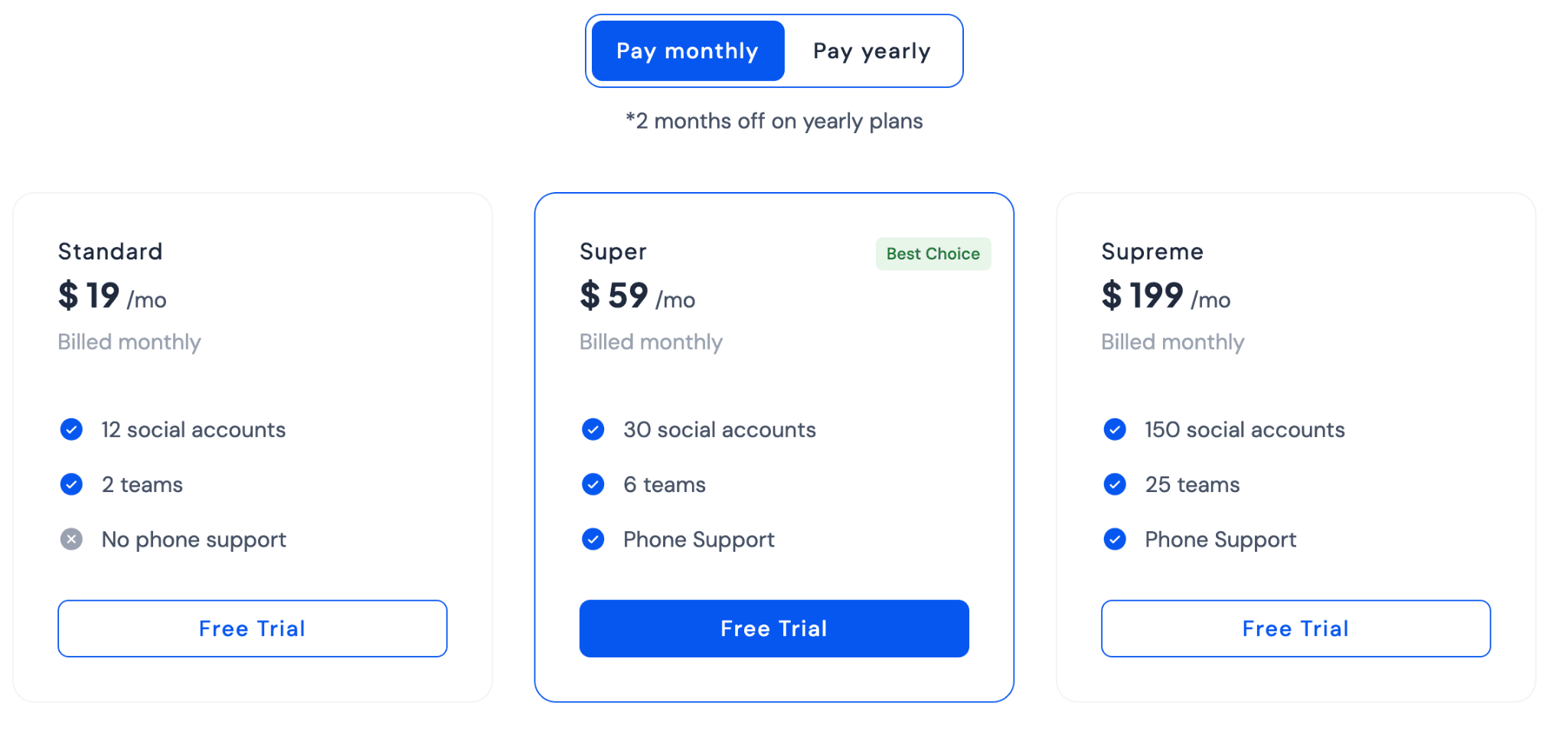Click the checkmark beside Phone Support on Supreme

[x=1115, y=539]
